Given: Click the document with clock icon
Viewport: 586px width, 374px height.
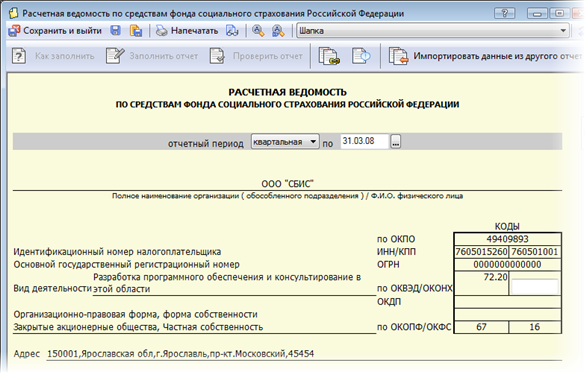Looking at the screenshot, I should 361,56.
